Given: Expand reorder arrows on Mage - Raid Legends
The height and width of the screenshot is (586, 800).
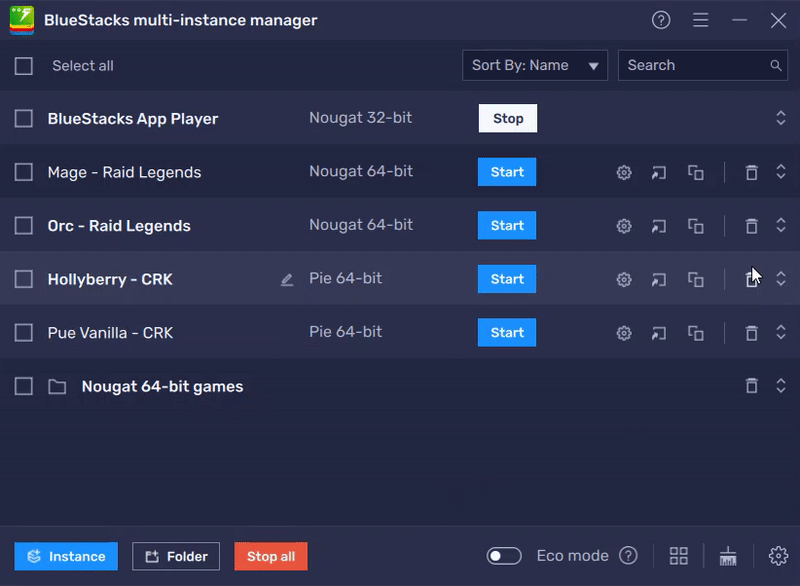Looking at the screenshot, I should click(781, 172).
